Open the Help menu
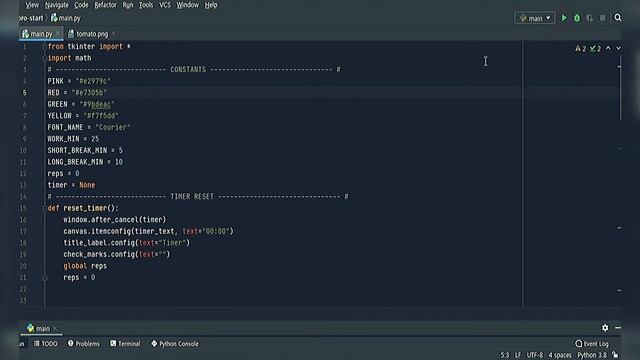Viewport: 640px width, 360px height. point(211,5)
